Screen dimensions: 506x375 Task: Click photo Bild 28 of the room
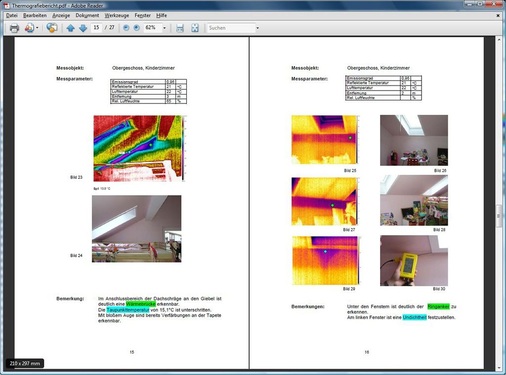pos(414,200)
